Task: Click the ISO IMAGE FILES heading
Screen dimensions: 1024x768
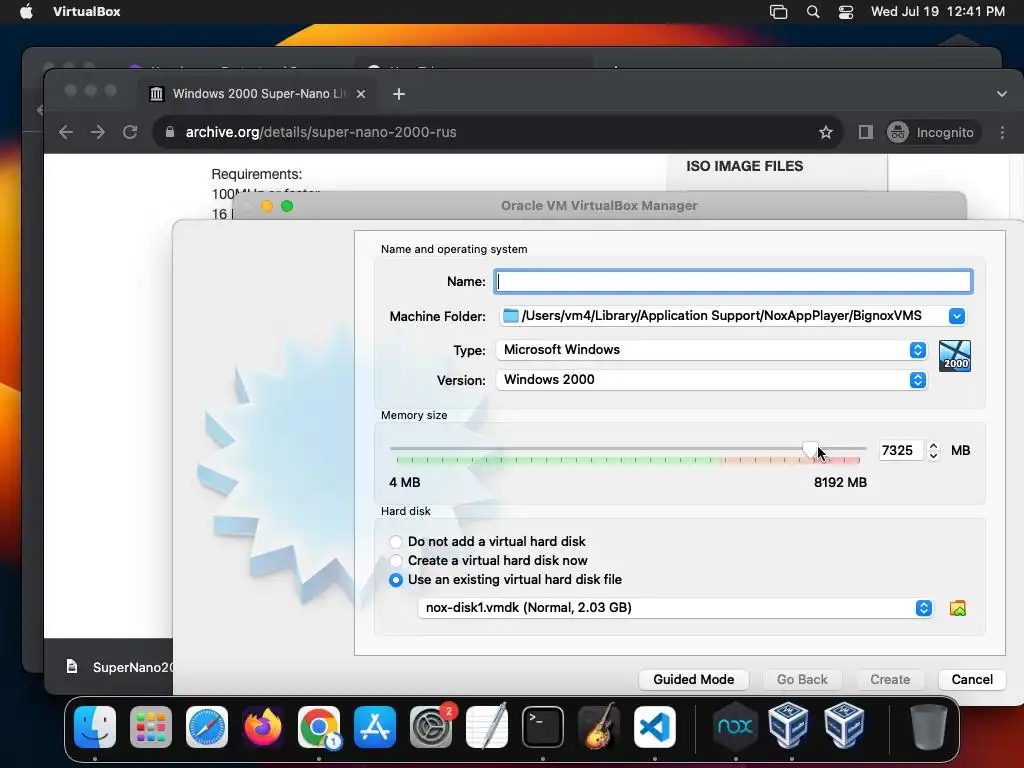Action: pos(744,166)
